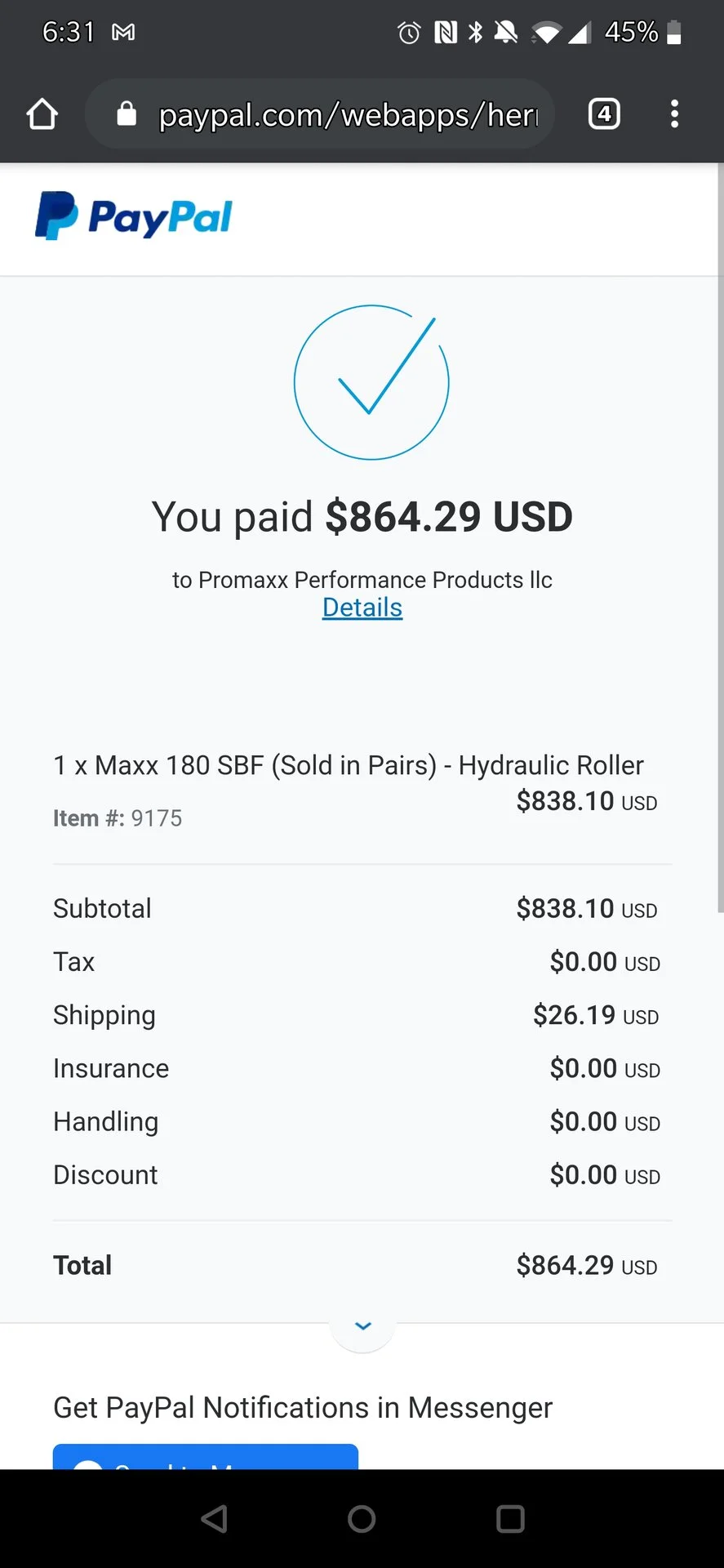Tap the Android home circle button
The width and height of the screenshot is (724, 1568).
point(362,1519)
